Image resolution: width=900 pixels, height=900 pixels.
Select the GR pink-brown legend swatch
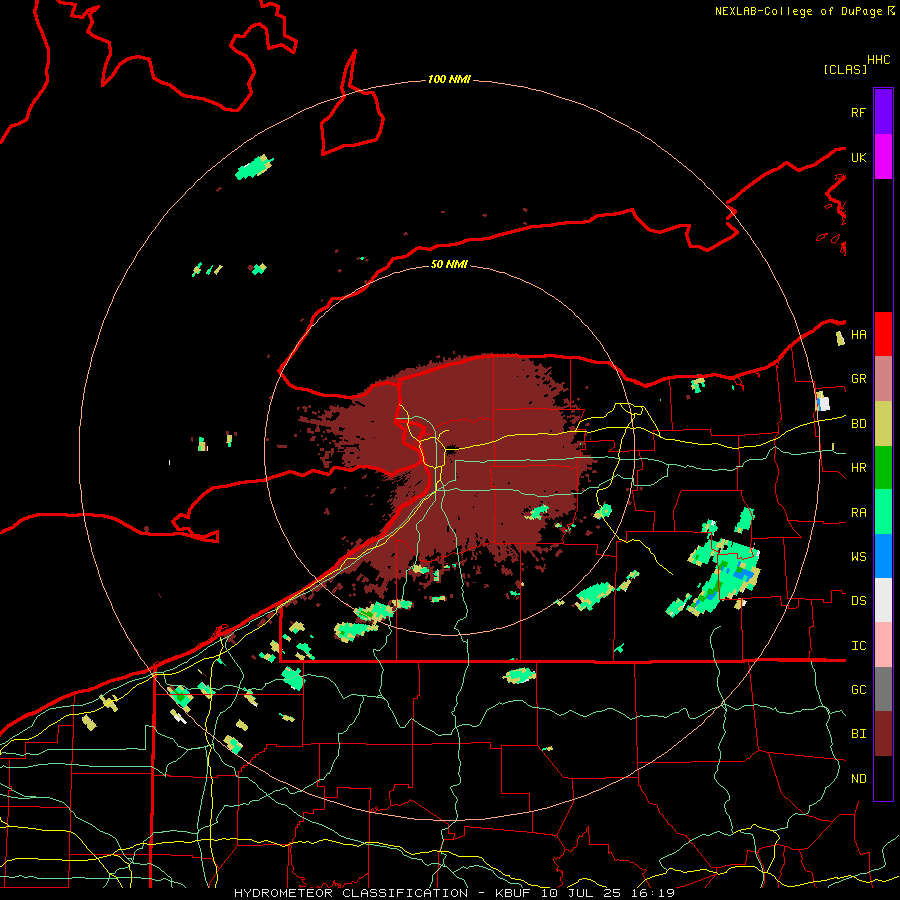(x=883, y=379)
